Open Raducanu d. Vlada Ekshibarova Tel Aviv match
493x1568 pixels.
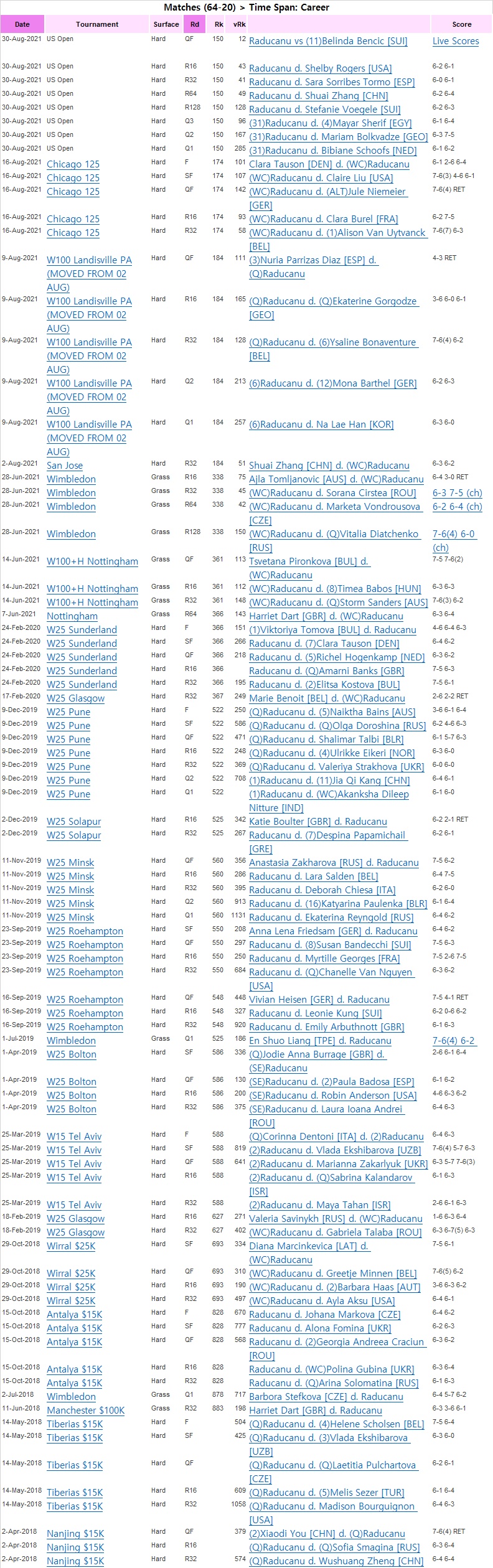coord(335,1150)
